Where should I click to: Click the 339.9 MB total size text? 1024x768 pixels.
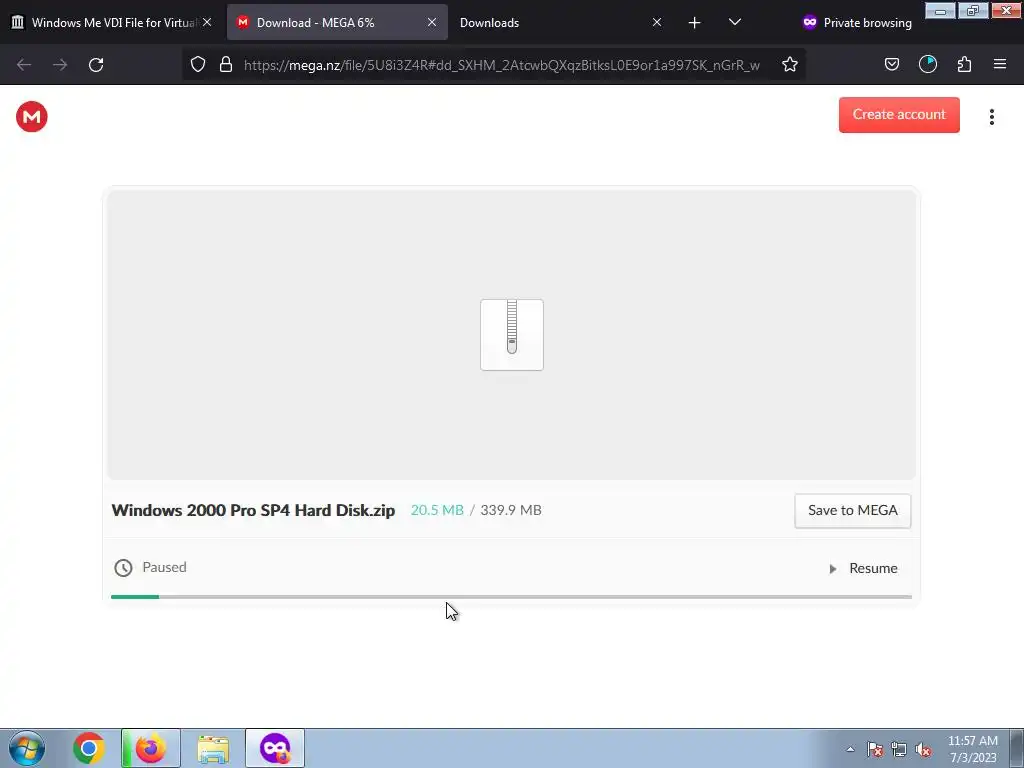coord(511,510)
